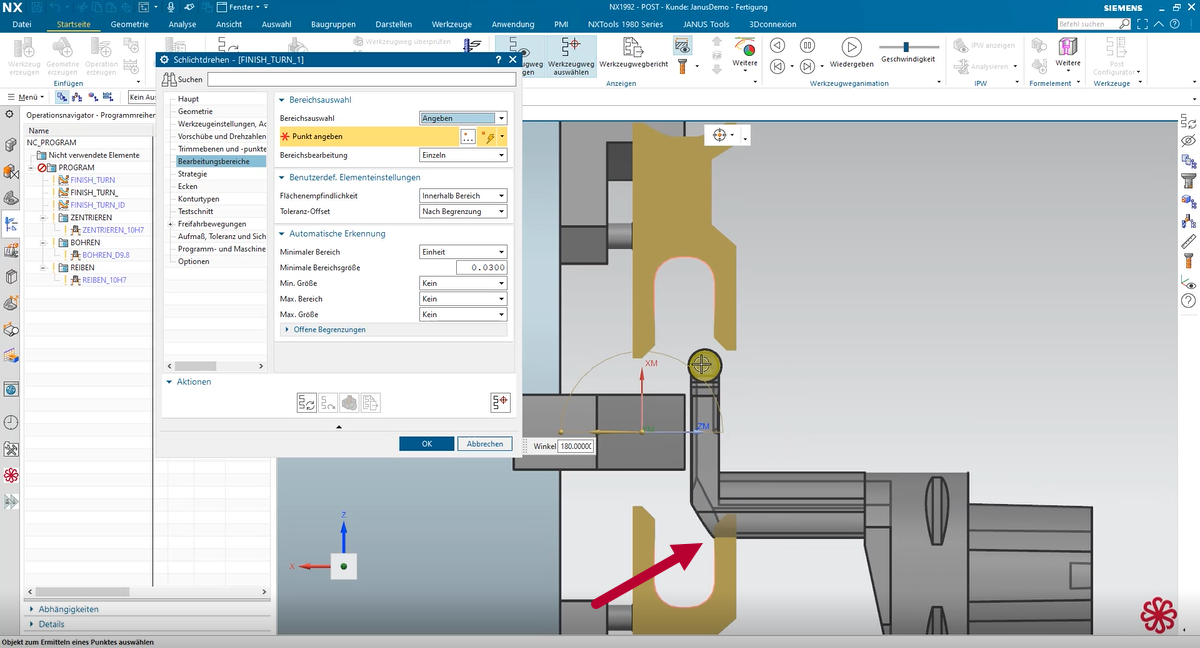The image size is (1200, 648).
Task: Toggle the eye visibility icon on right sidebar
Action: click(x=1188, y=141)
